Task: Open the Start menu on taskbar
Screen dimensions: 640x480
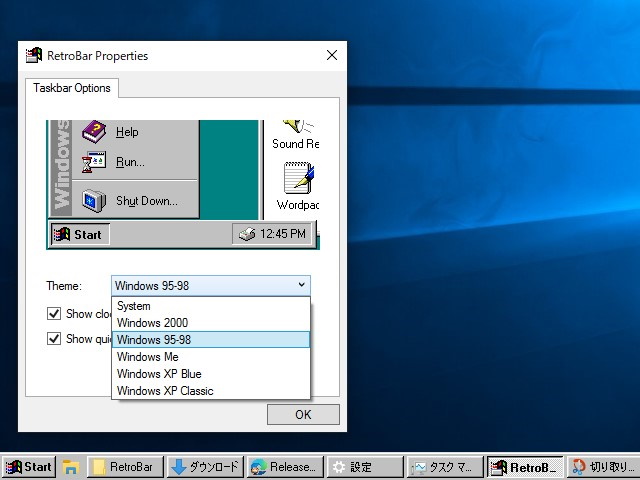Action: (28, 467)
